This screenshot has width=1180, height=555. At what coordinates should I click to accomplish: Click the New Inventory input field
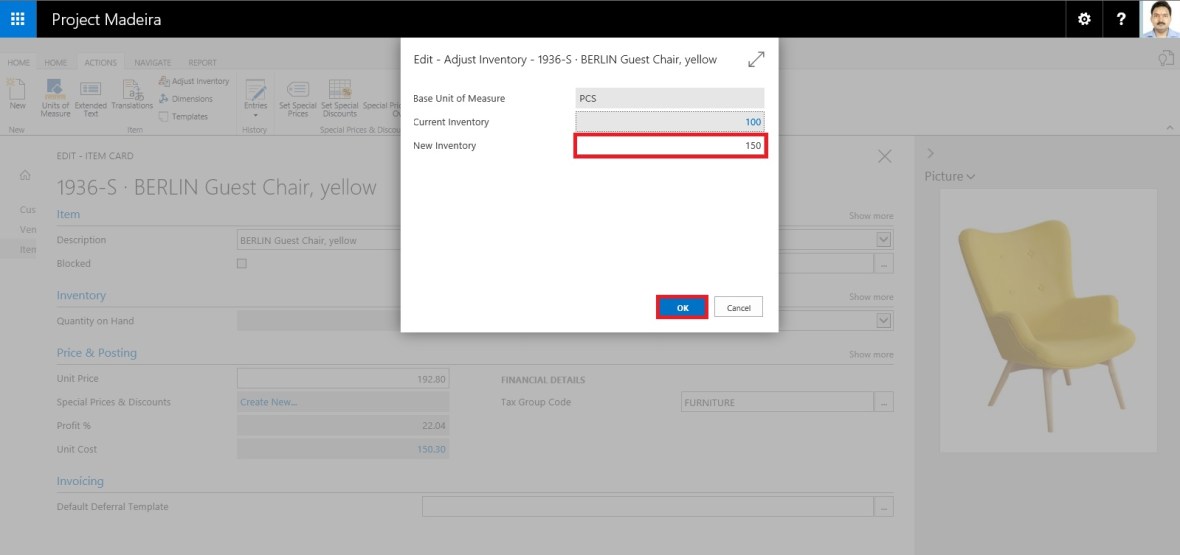point(670,146)
